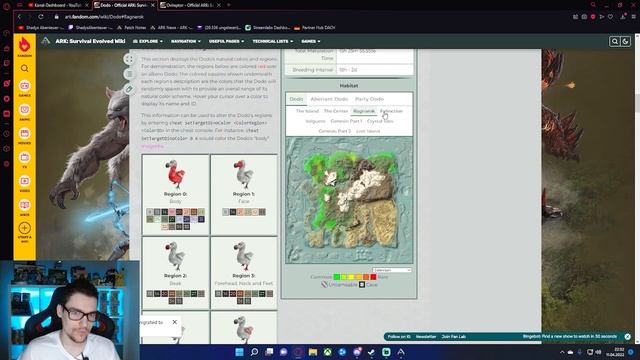Select the Party Dodo habitat tab
The width and height of the screenshot is (640, 360).
coord(369,99)
